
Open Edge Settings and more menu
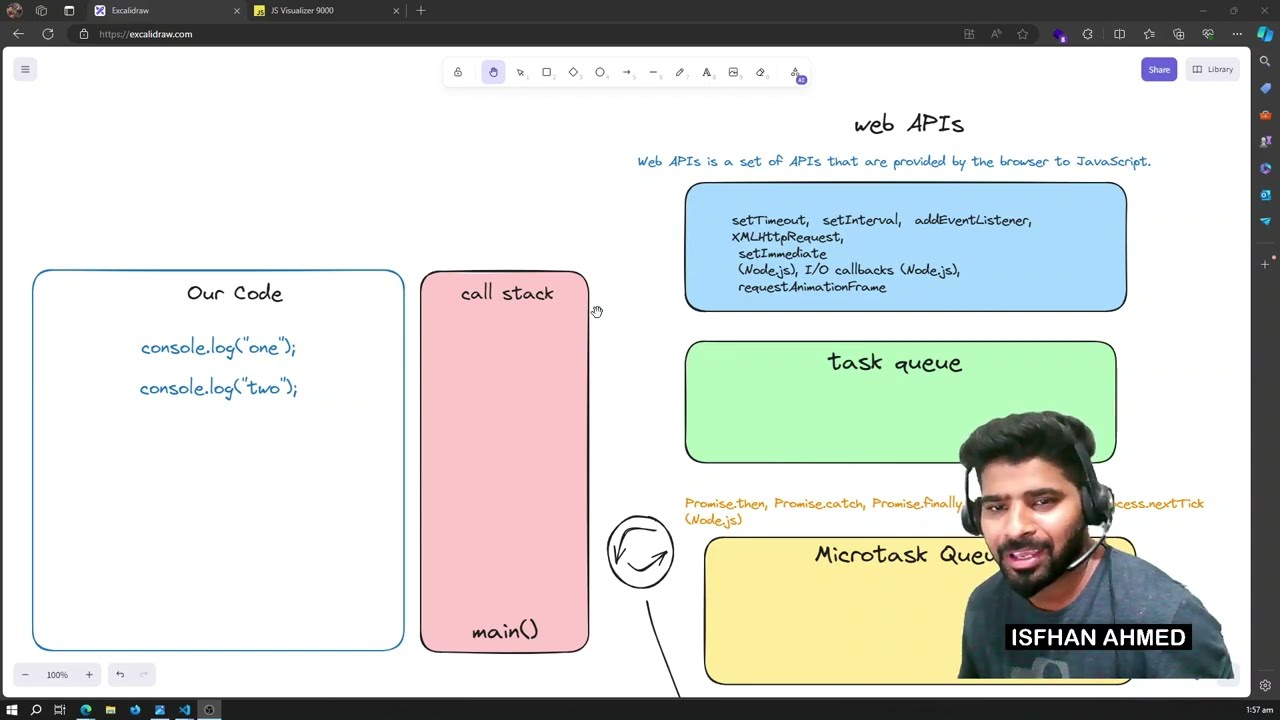tap(1237, 34)
